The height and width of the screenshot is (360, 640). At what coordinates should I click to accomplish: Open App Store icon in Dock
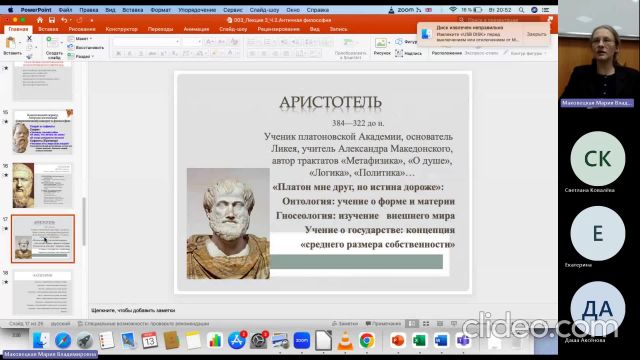pos(237,340)
